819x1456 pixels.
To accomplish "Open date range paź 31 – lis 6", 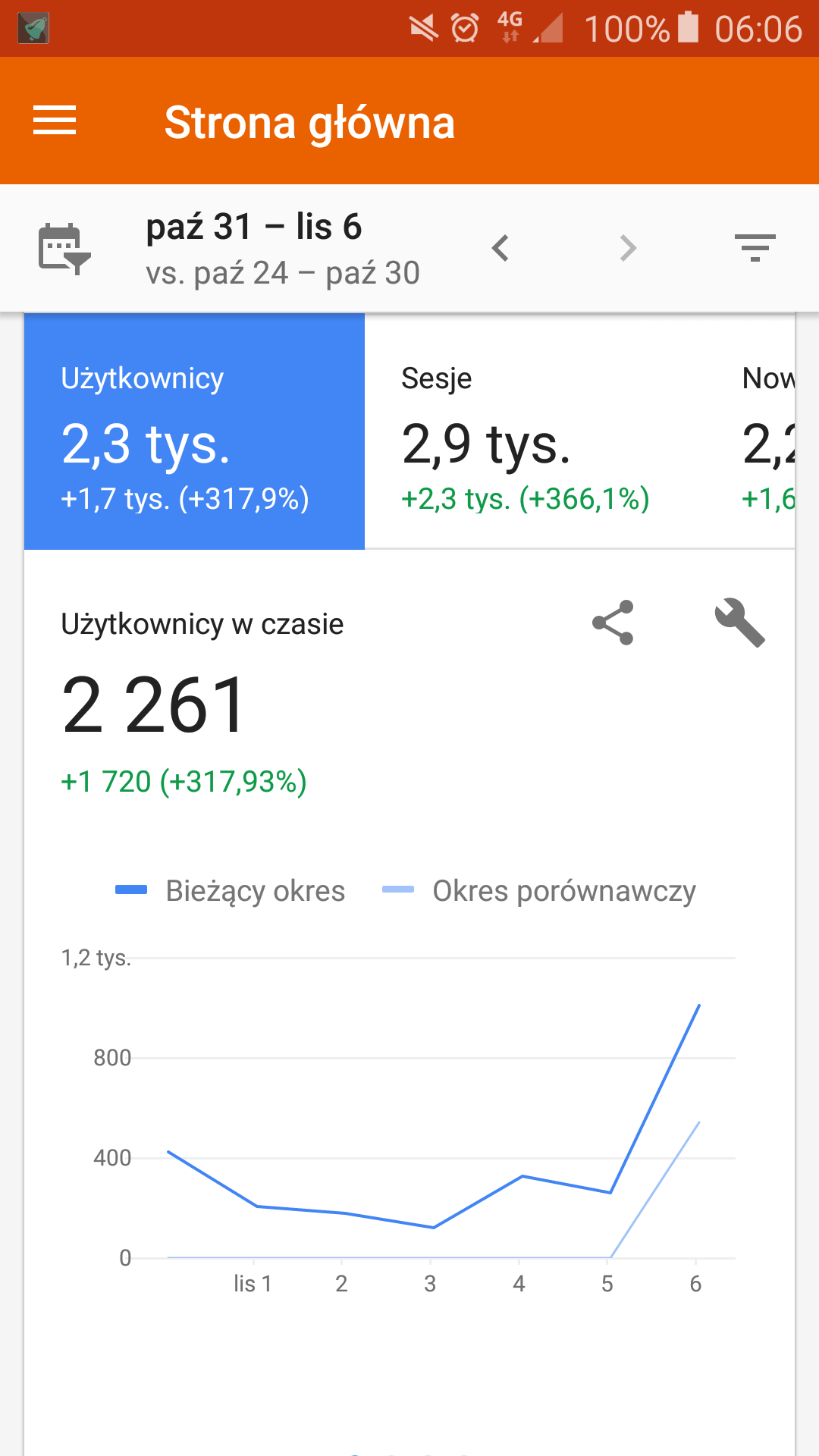I will [x=254, y=227].
